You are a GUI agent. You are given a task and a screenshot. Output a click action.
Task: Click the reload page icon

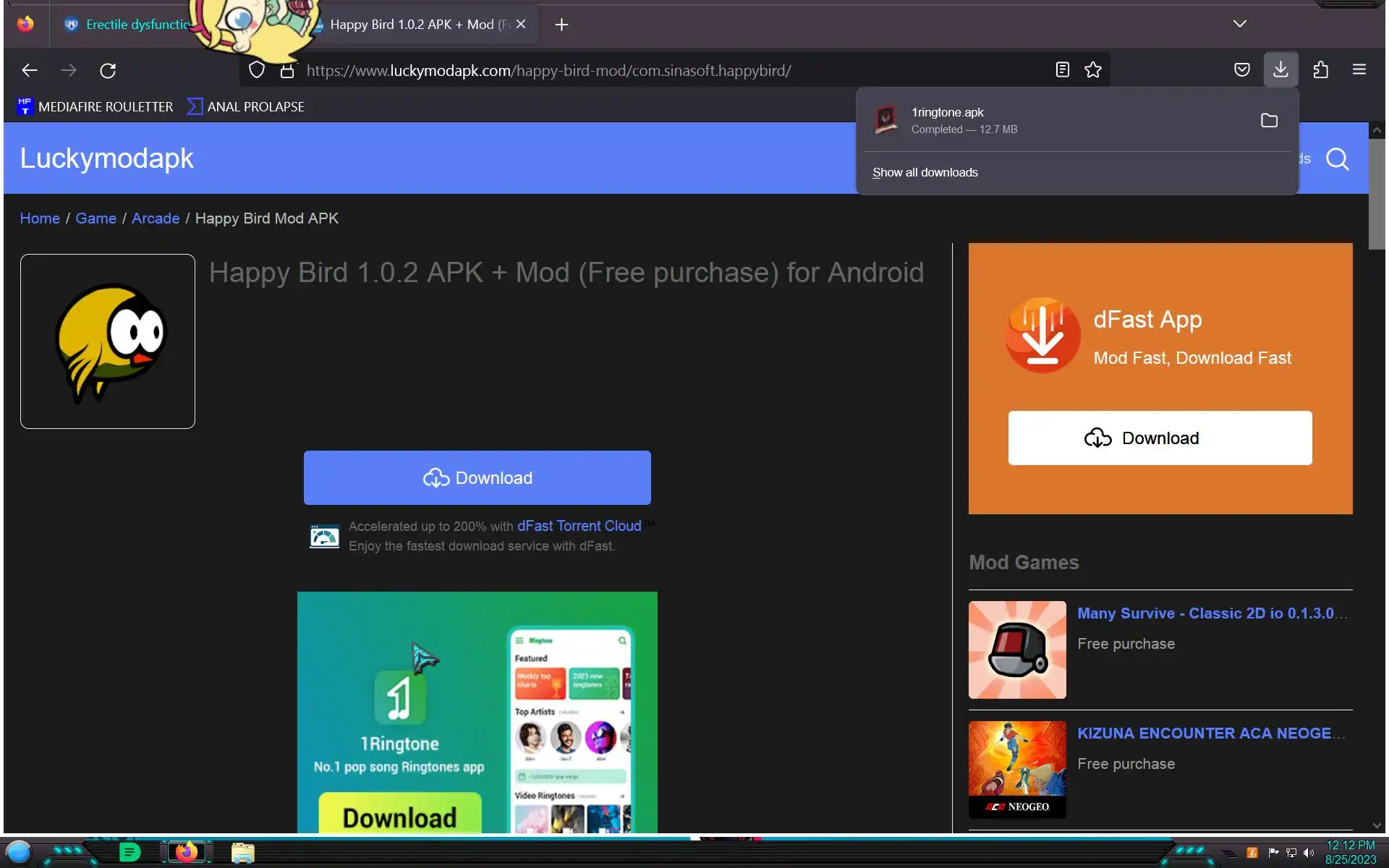(108, 70)
